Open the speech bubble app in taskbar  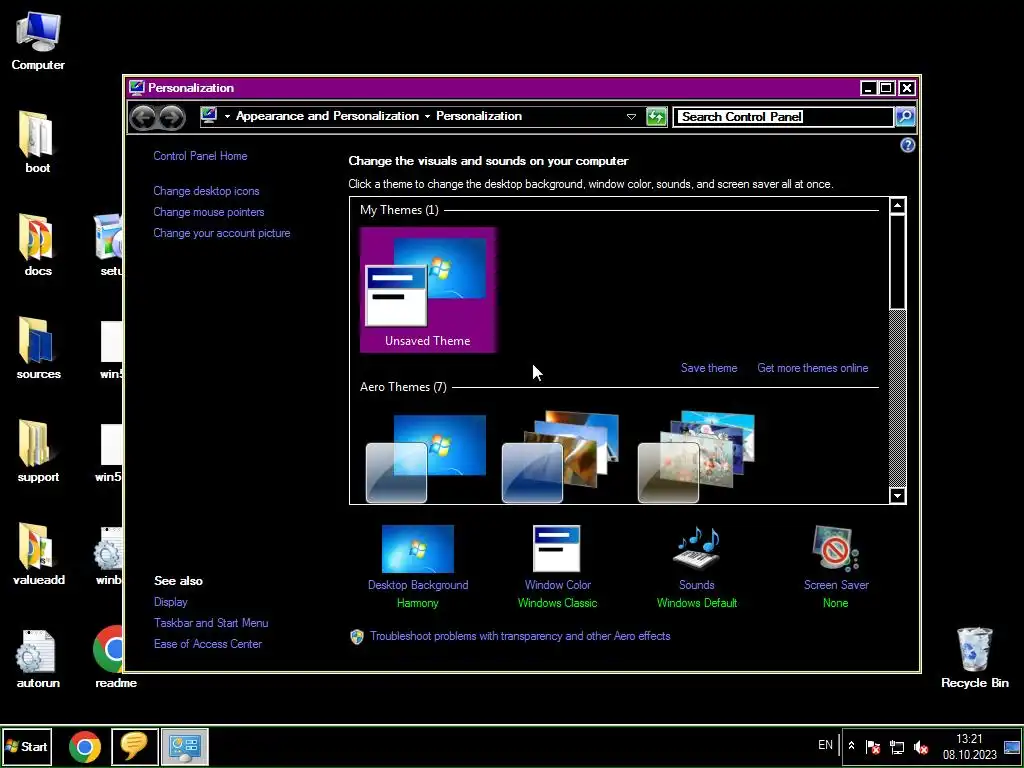(x=135, y=746)
